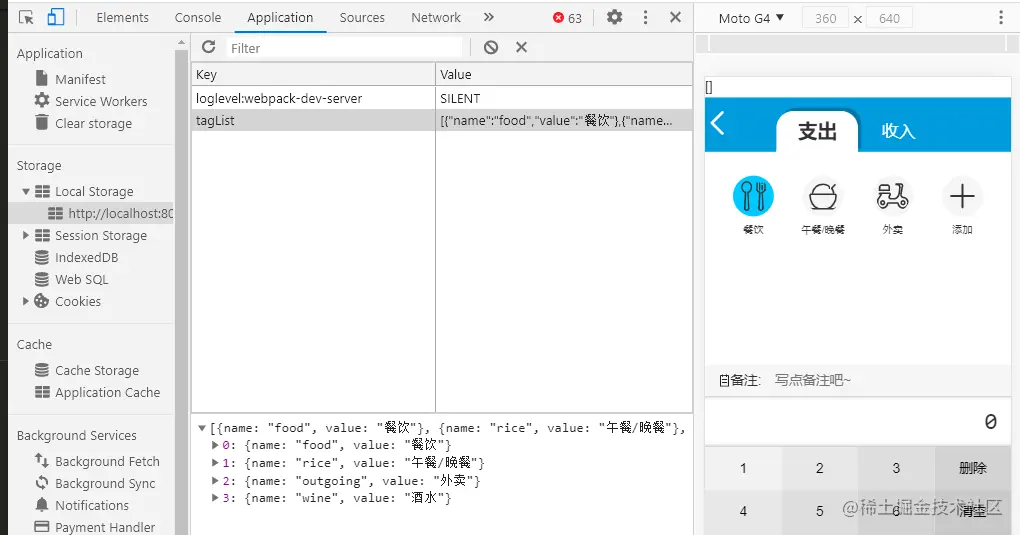Toggle the device toolbar icon
This screenshot has height=535, width=1020.
[x=55, y=18]
